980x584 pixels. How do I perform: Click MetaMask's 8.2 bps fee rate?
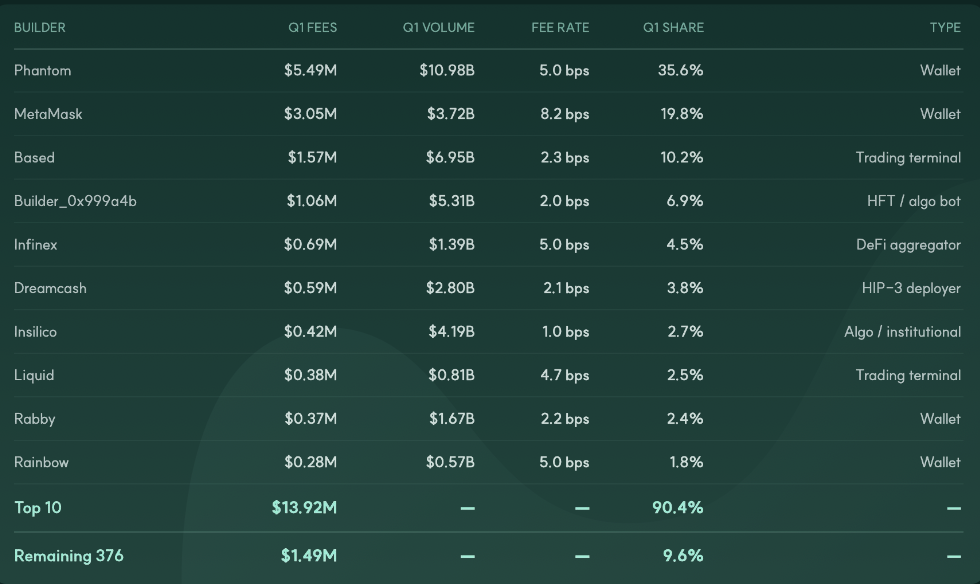pos(565,114)
